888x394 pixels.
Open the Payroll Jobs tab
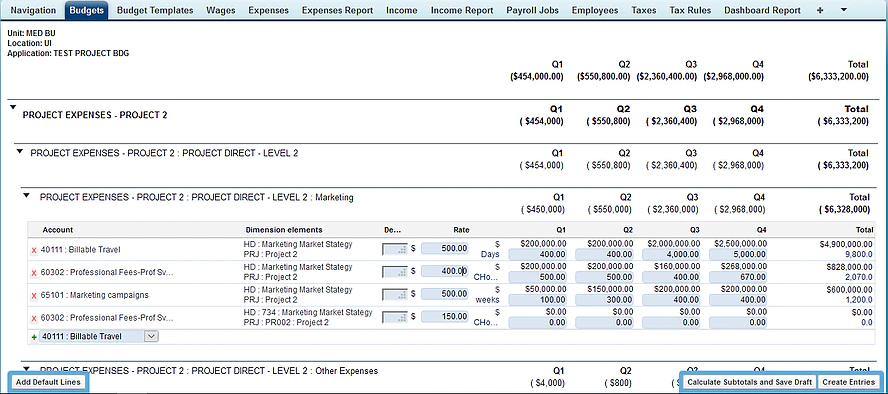click(x=532, y=10)
